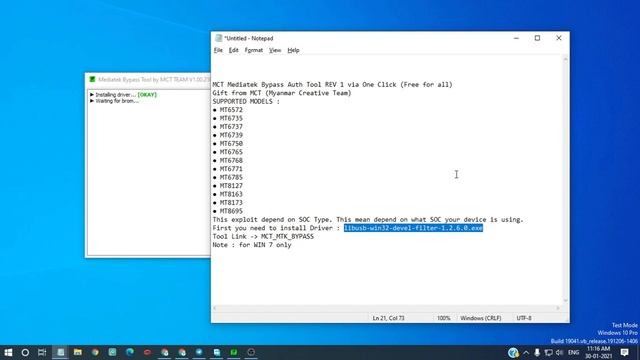Open the Notepad Format menu
Screen dimensions: 640x360
point(253,50)
